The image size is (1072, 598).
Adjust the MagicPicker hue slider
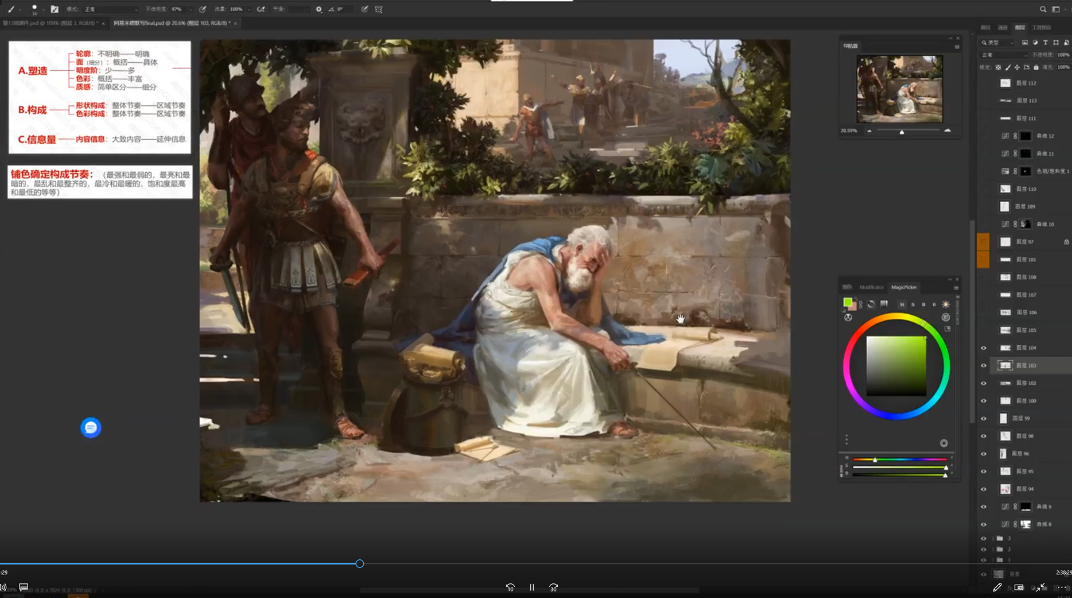point(899,459)
